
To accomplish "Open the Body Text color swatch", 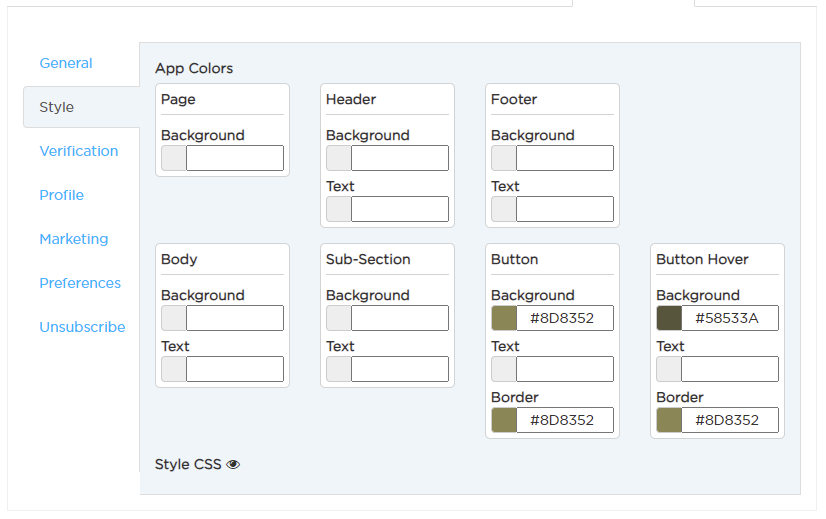I will click(174, 369).
